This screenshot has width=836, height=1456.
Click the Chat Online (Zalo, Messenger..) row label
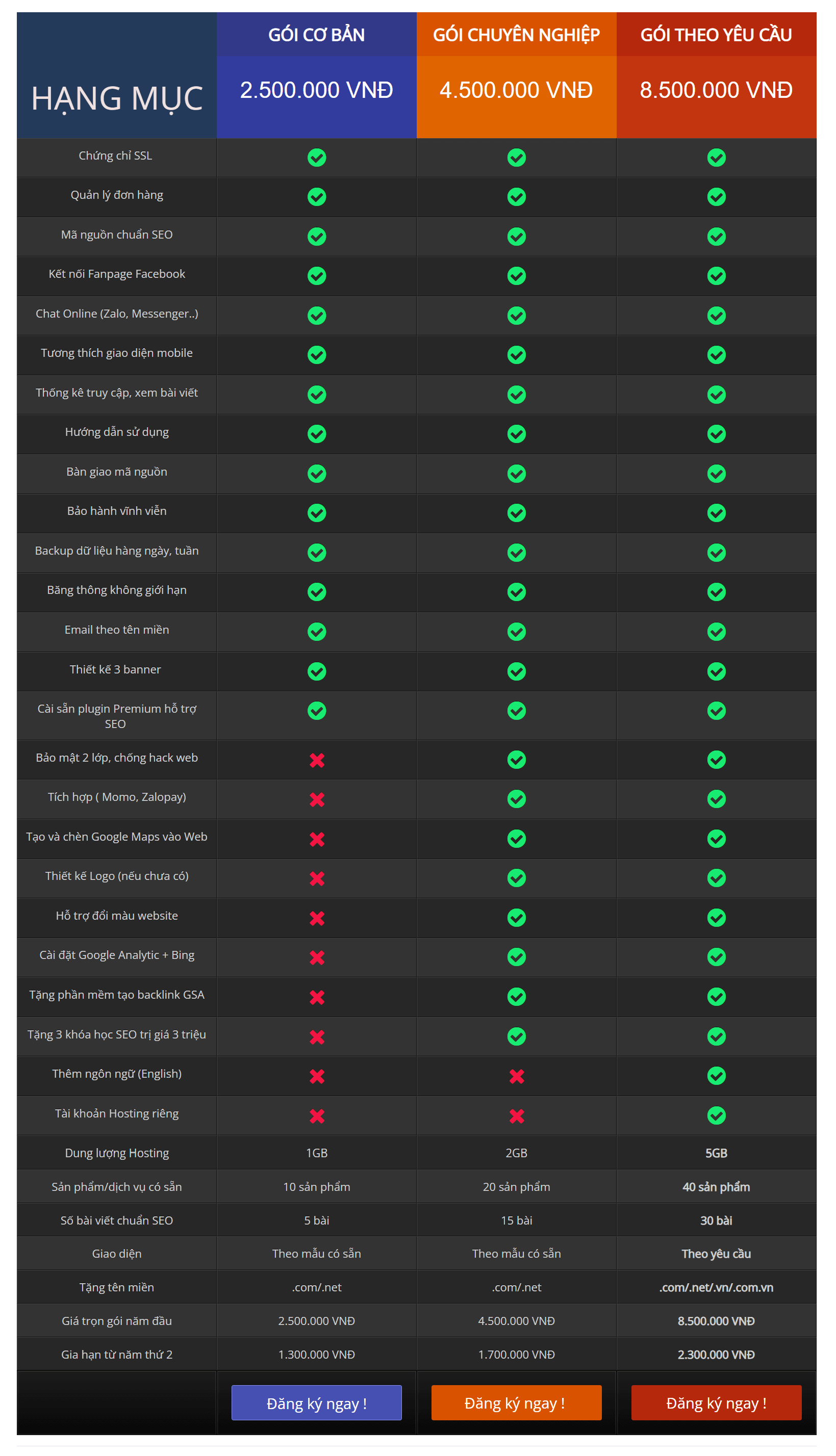pyautogui.click(x=117, y=314)
